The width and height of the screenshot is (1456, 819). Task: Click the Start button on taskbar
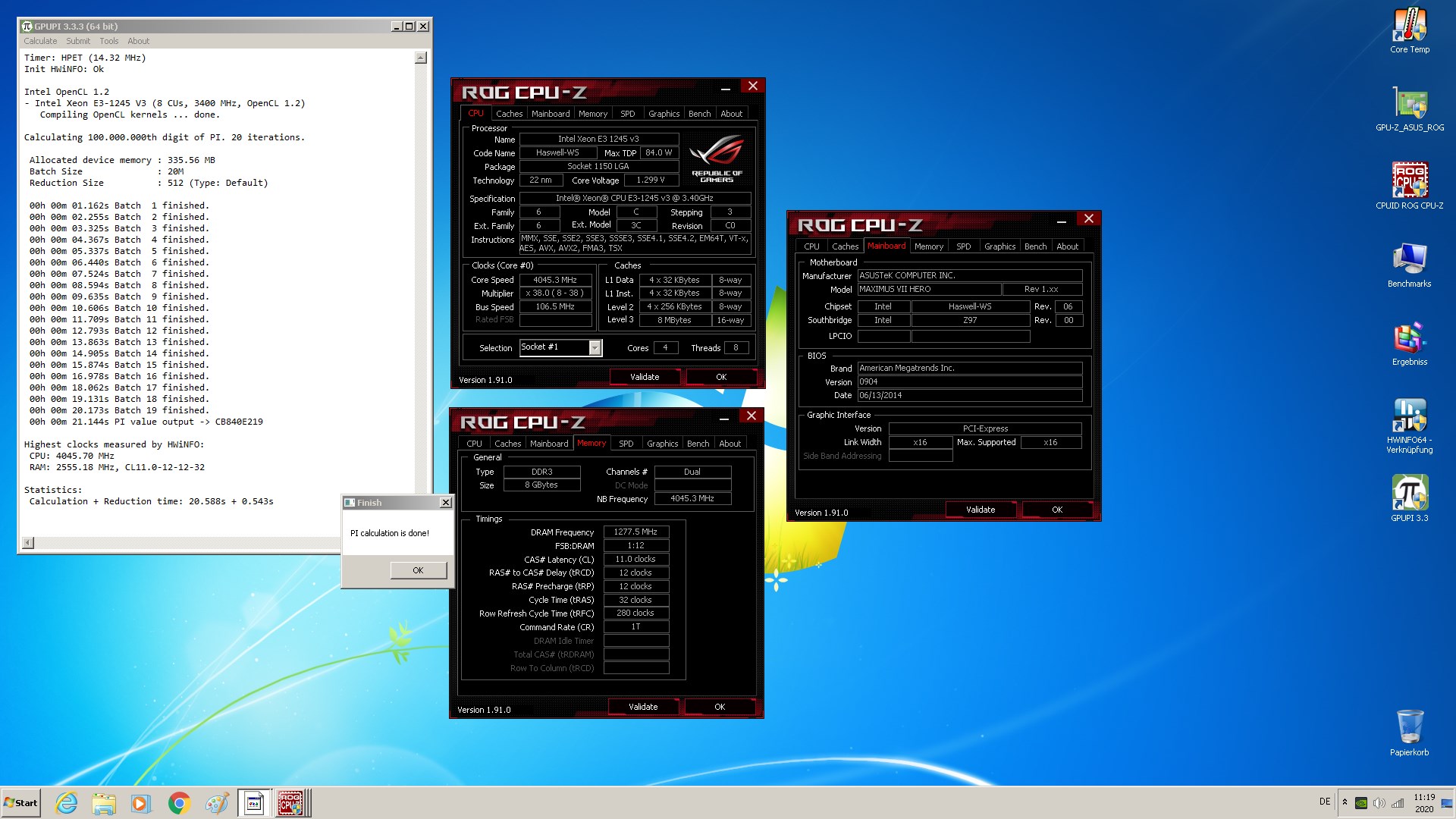(20, 803)
